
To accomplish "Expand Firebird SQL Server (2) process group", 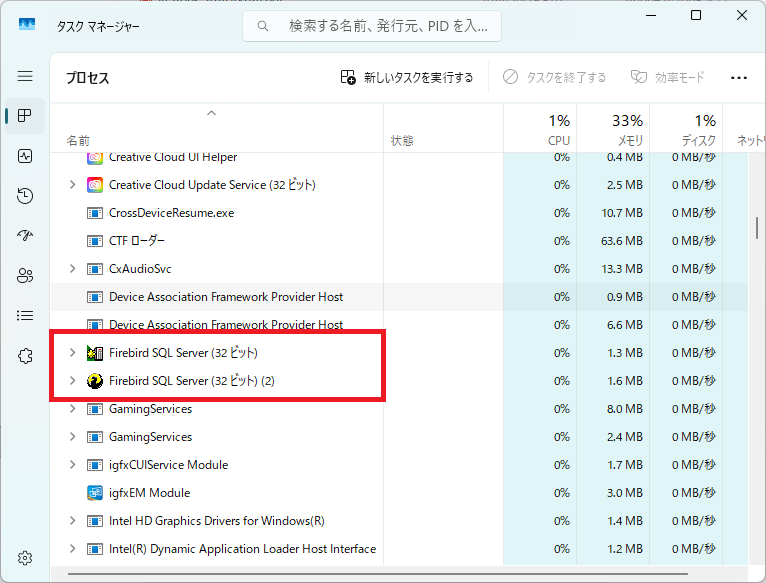I will (72, 381).
